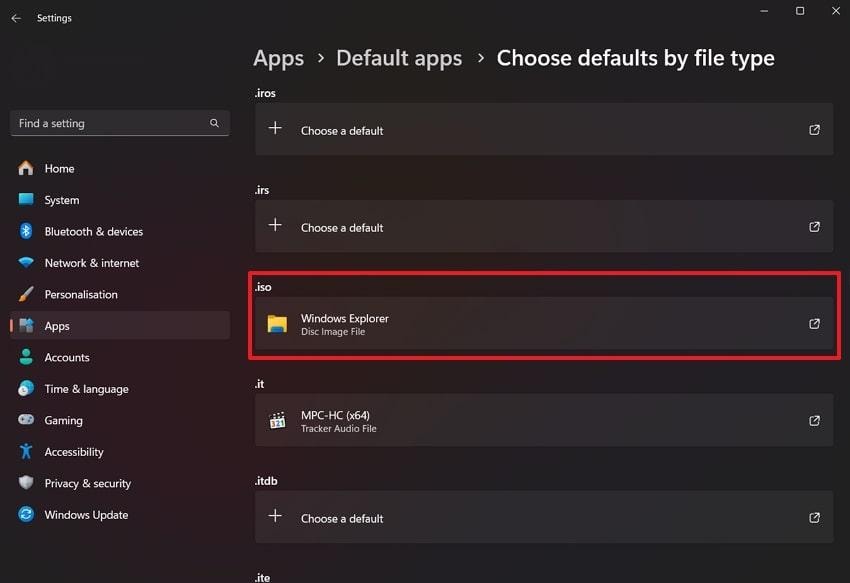The height and width of the screenshot is (583, 850).
Task: Select Network & internet
Action: (120, 263)
